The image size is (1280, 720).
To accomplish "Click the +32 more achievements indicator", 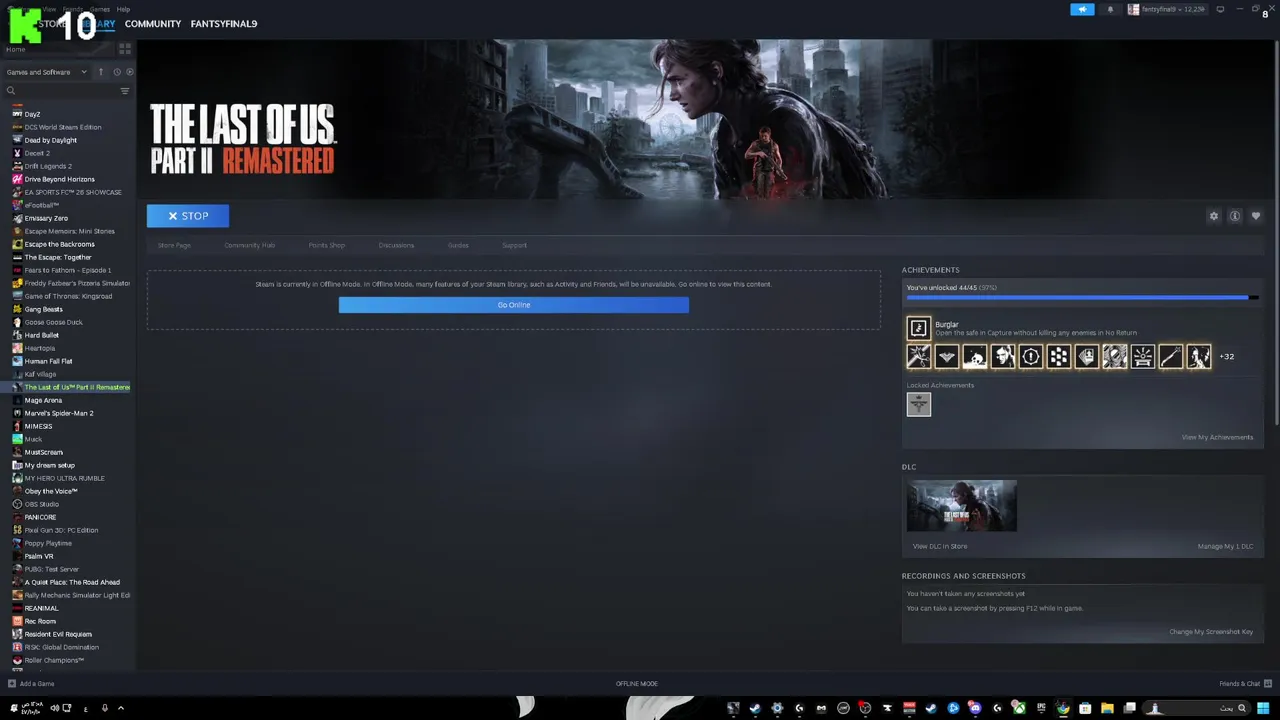I will click(x=1227, y=357).
